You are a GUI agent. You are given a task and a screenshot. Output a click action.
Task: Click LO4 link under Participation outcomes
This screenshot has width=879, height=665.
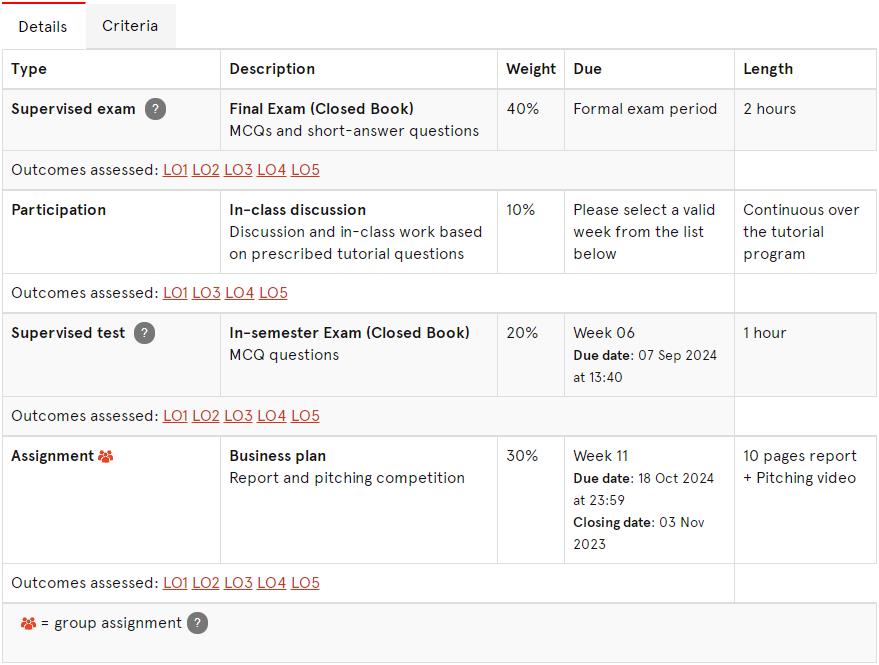pos(239,293)
